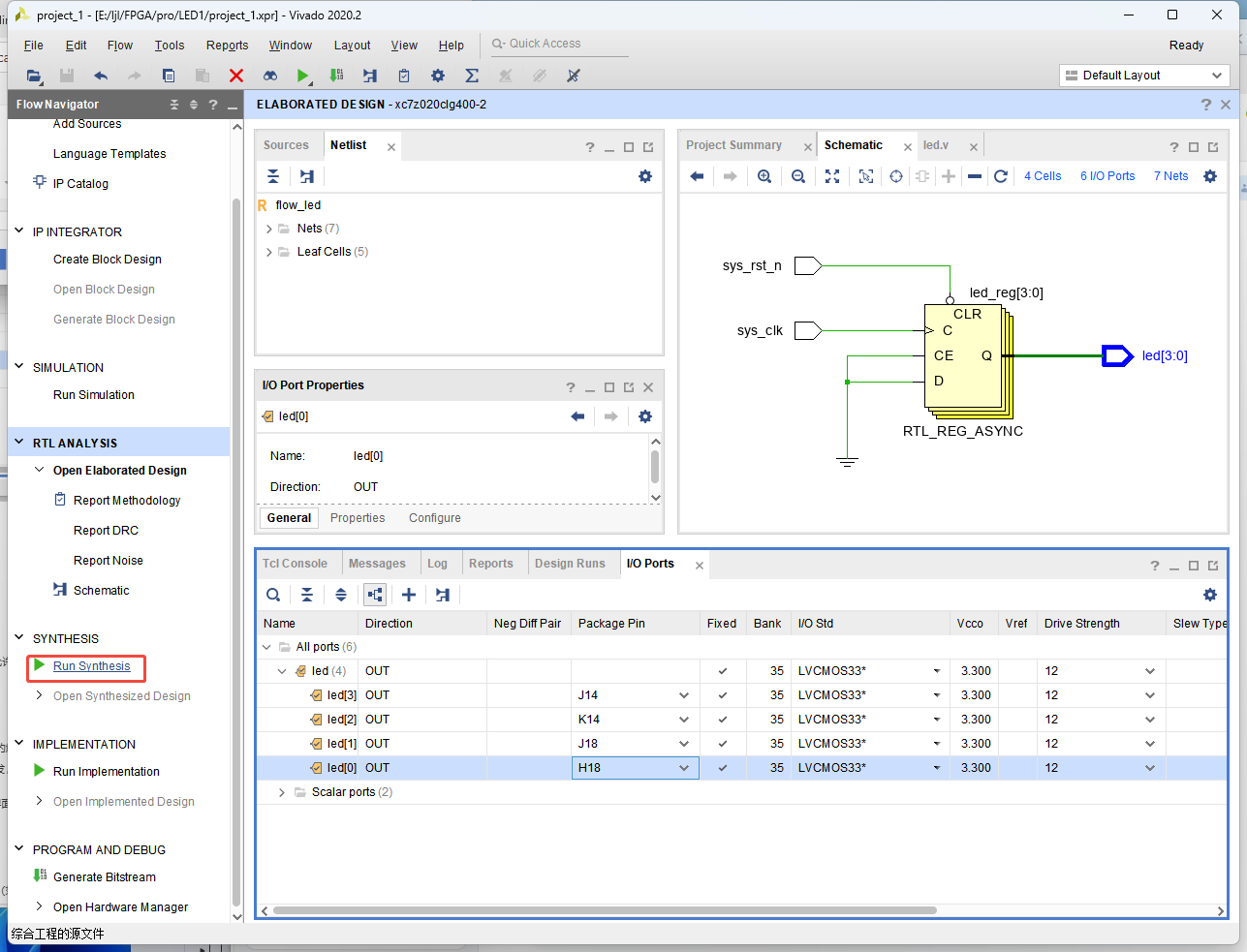Open I/O Ports panel settings gear
The width and height of the screenshot is (1247, 952).
1210,595
